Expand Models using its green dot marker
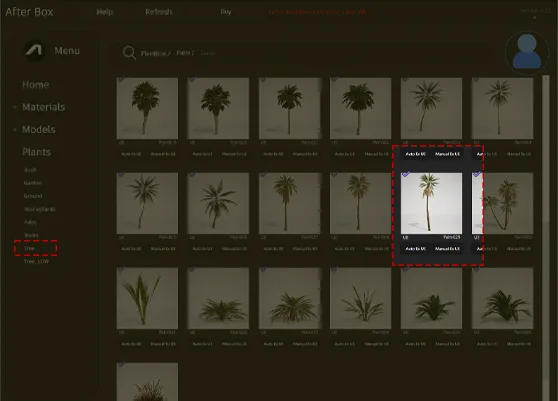Image resolution: width=558 pixels, height=401 pixels. 15,129
